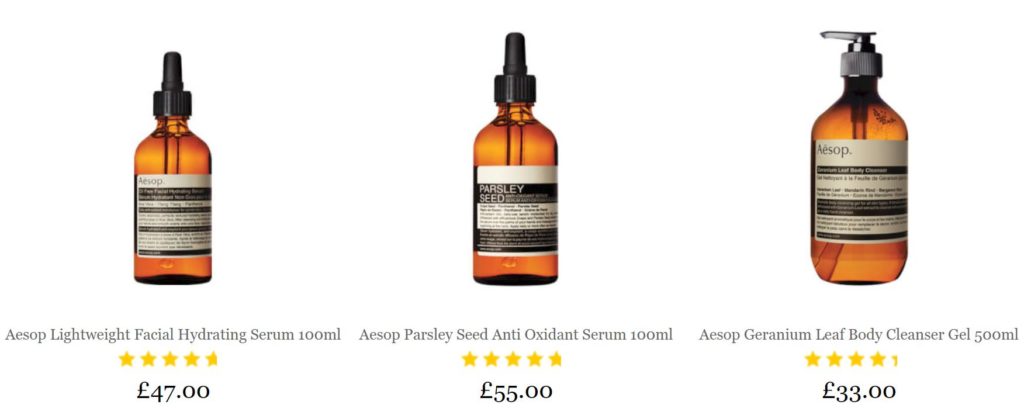The width and height of the screenshot is (1024, 408).
Task: Click the last half star under Parsley Seed Serum
Action: [555, 358]
